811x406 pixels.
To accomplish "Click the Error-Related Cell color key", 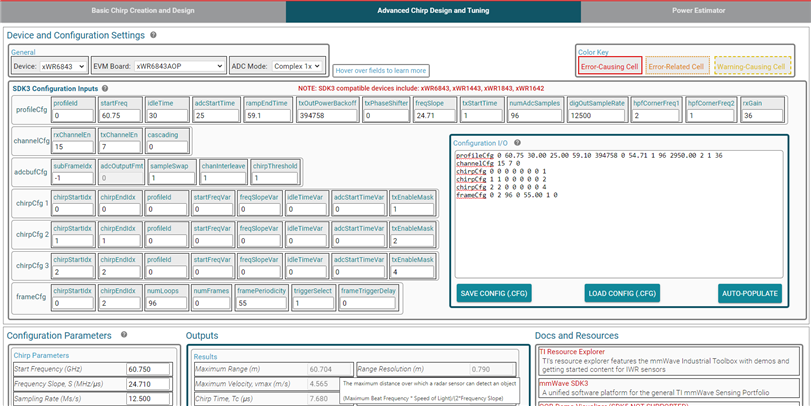I will click(x=676, y=67).
